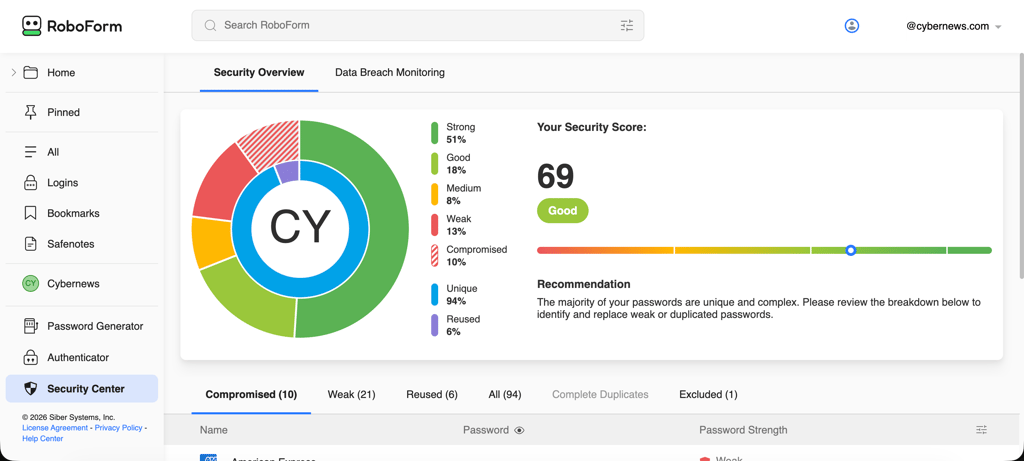Open the Home folder icon
Screen dimensions: 1024x461
[x=30, y=72]
